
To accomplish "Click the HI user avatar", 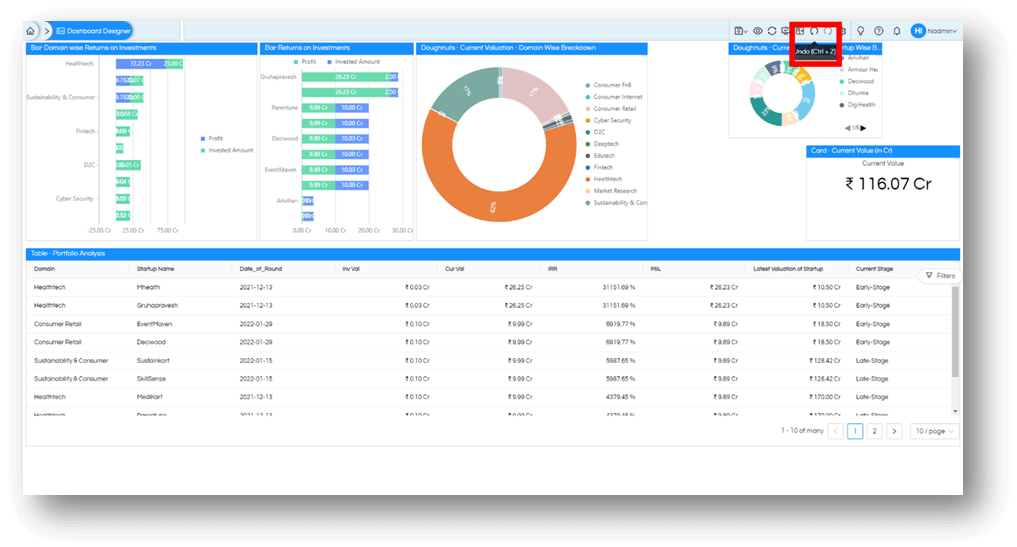I will coord(918,30).
